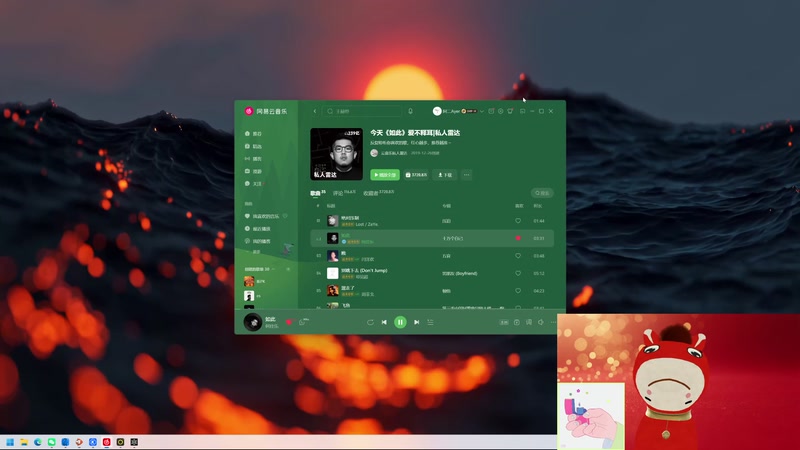Viewport: 800px width, 450px height.
Task: Click the green 播放全部 play-all button
Action: (385, 175)
